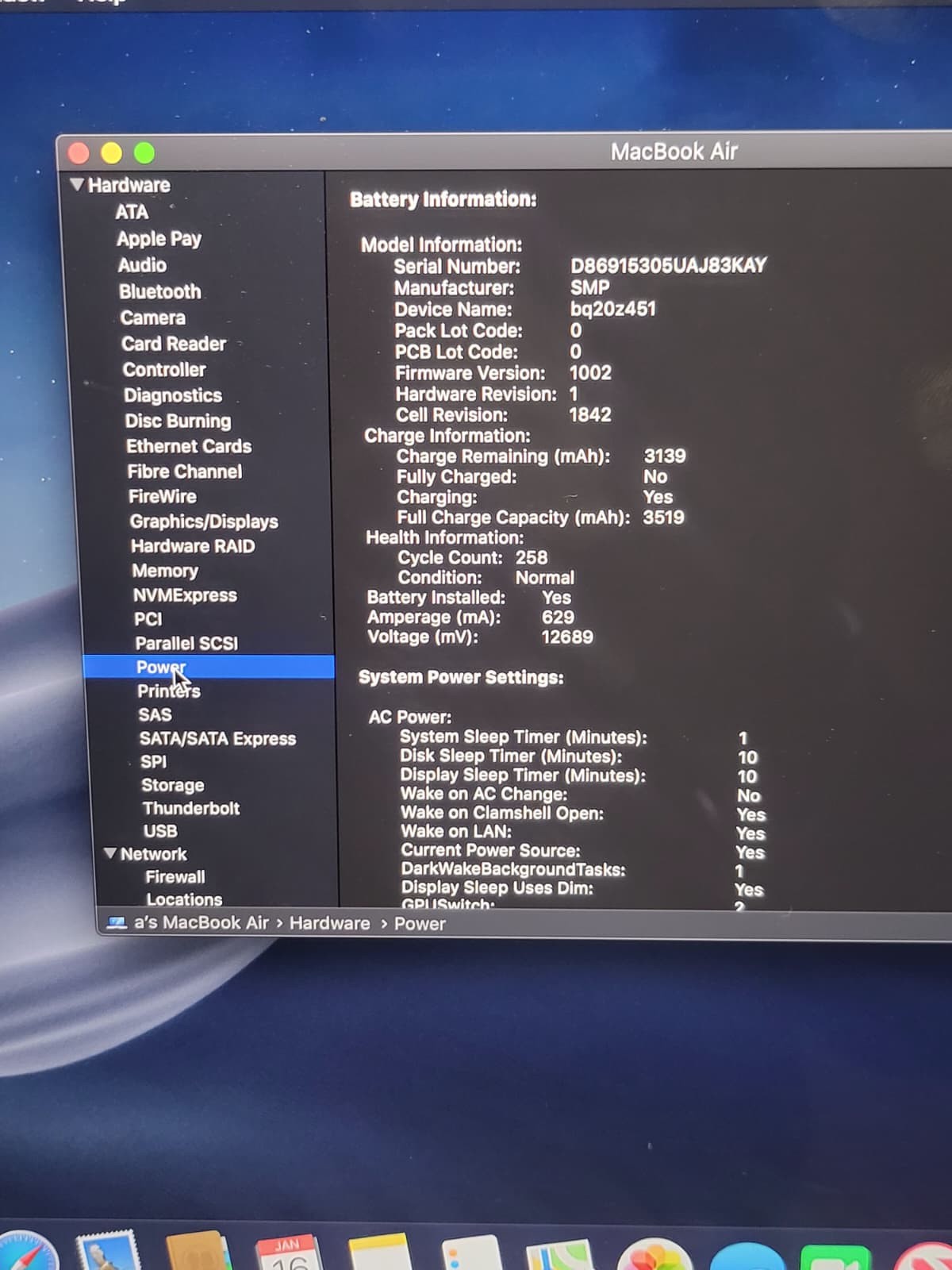View SPI hardware information
This screenshot has height=1270, width=952.
point(154,762)
